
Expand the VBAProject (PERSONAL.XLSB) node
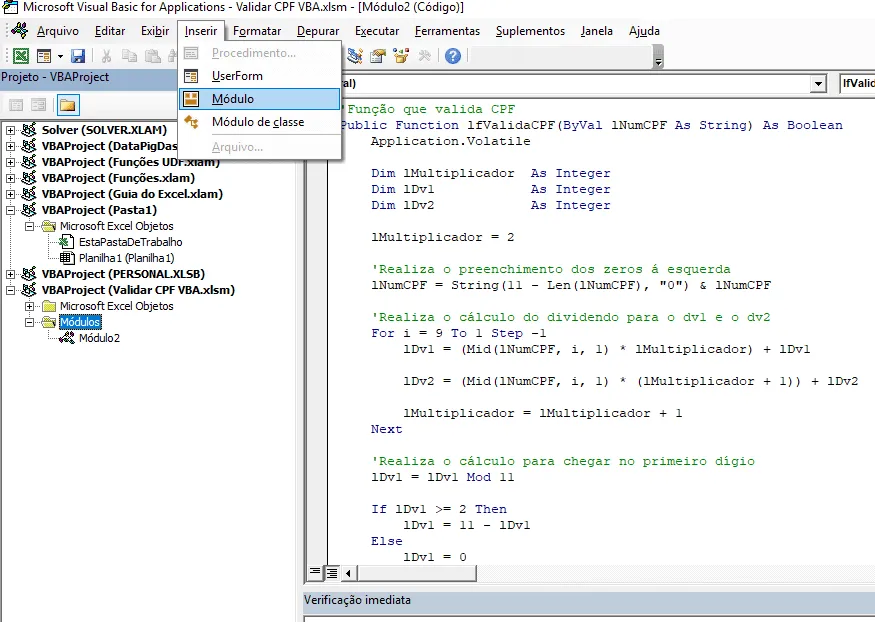point(11,274)
